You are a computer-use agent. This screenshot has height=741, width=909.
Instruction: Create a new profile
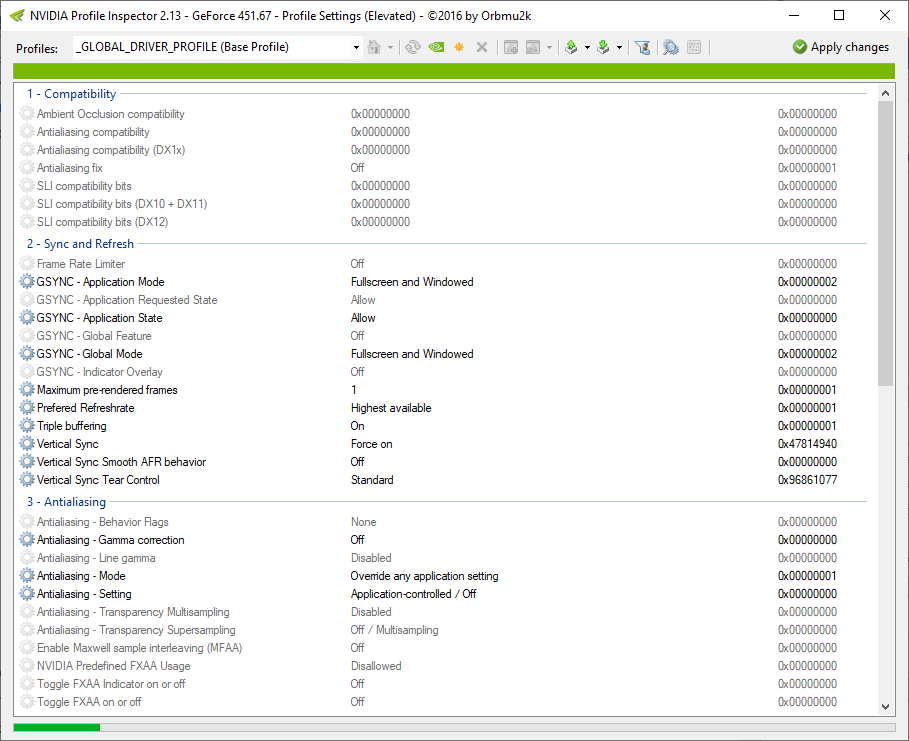(x=458, y=46)
